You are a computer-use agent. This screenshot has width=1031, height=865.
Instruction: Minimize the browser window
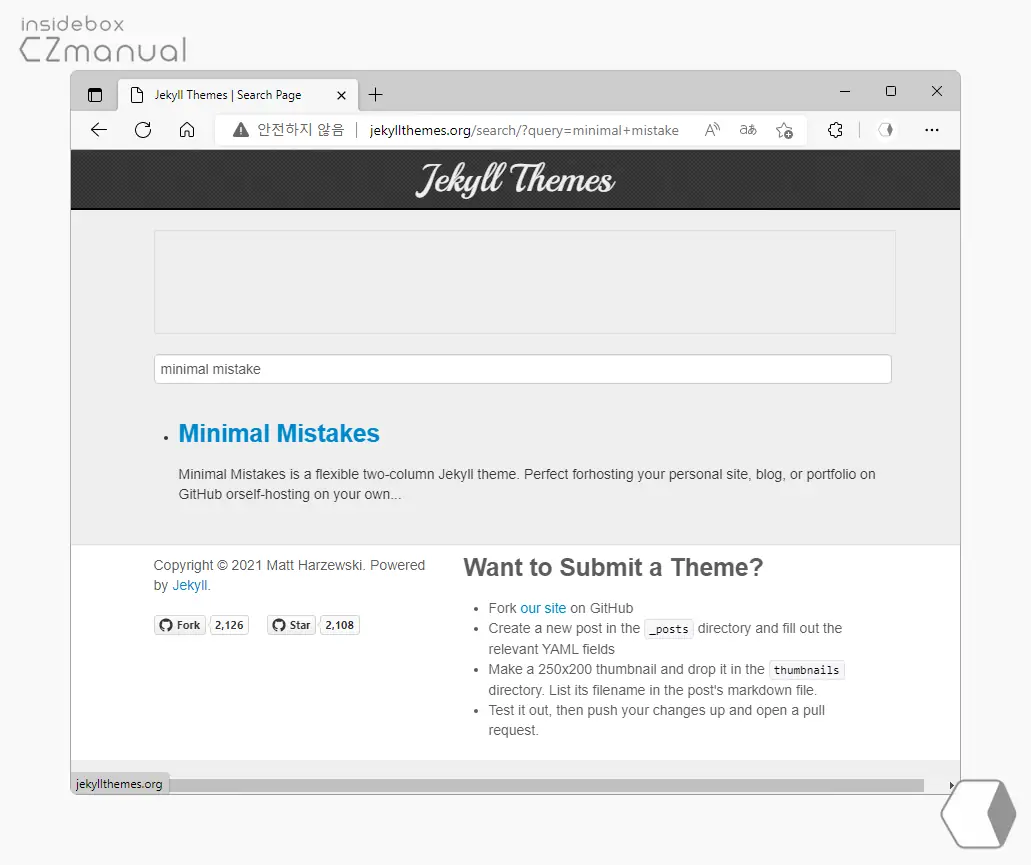coord(845,91)
